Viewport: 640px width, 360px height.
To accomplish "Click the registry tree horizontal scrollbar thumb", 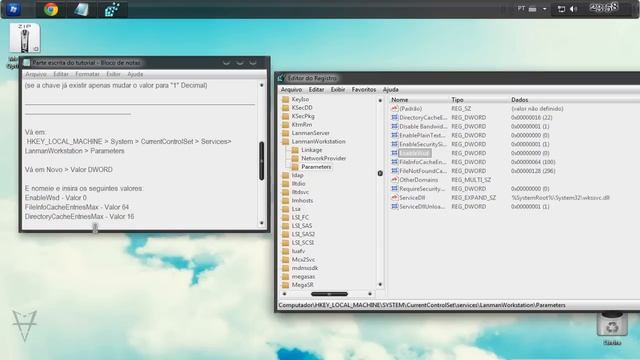I will click(x=329, y=294).
